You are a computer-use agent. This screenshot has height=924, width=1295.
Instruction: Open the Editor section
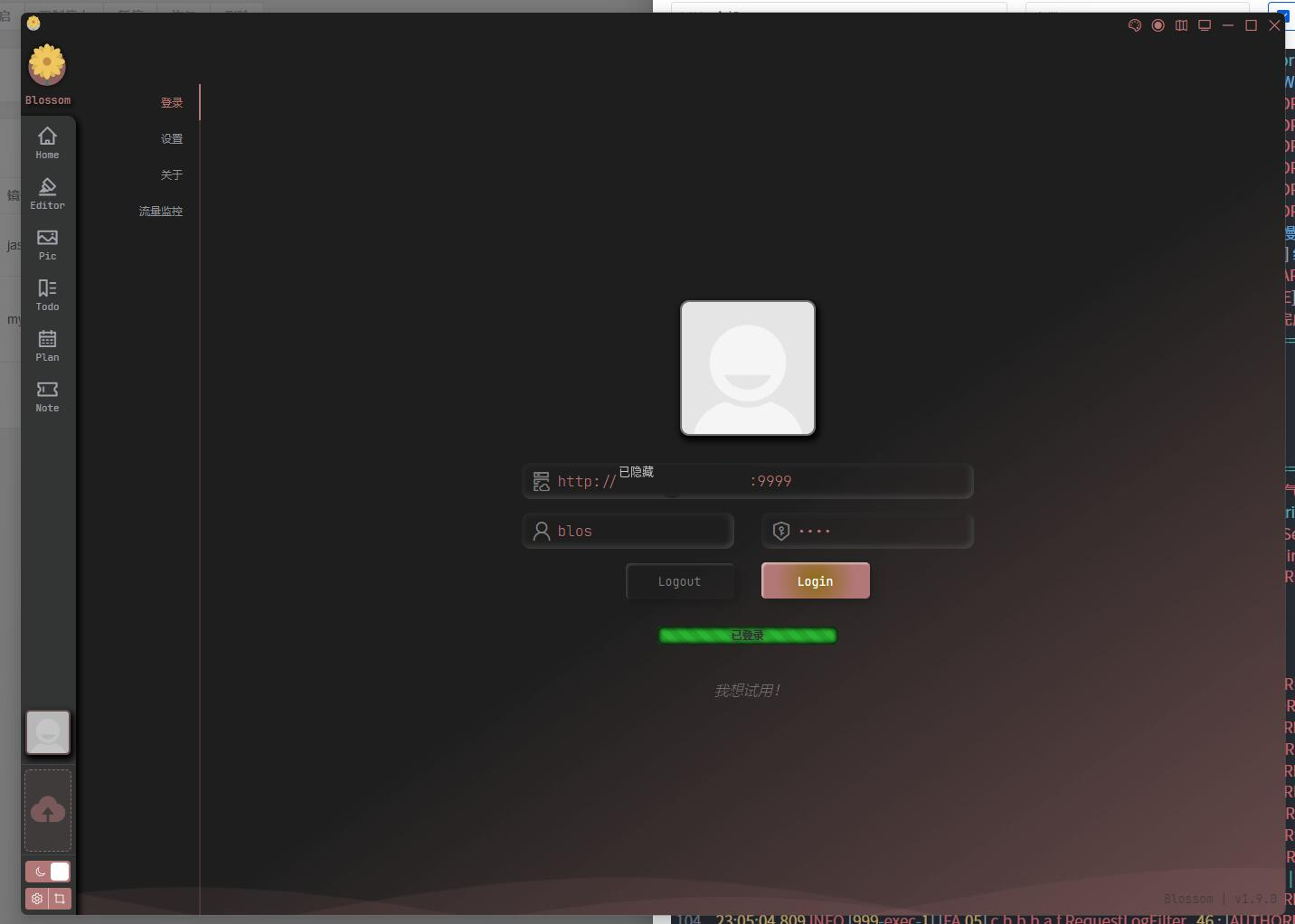47,193
